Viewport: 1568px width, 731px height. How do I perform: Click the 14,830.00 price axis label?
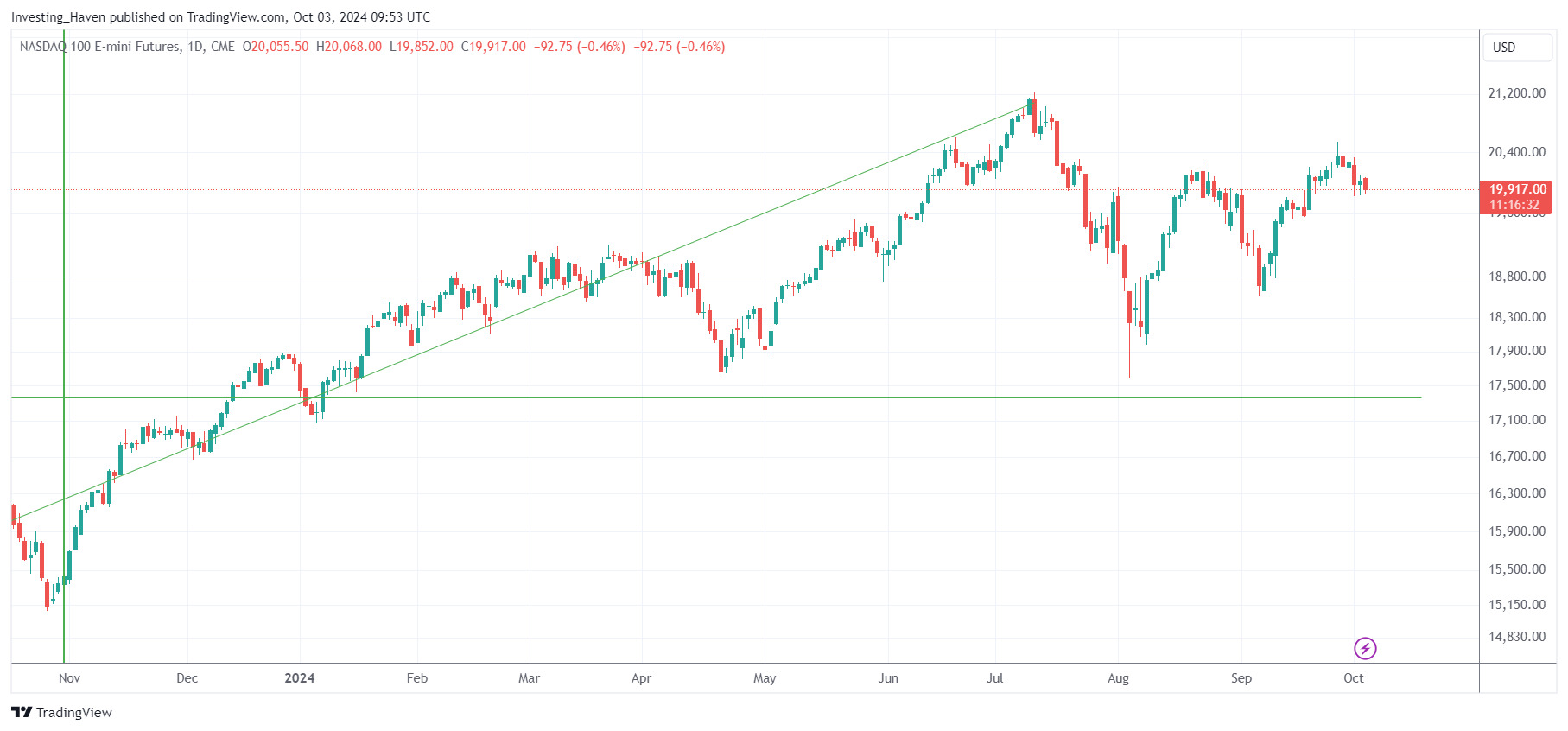(1517, 637)
